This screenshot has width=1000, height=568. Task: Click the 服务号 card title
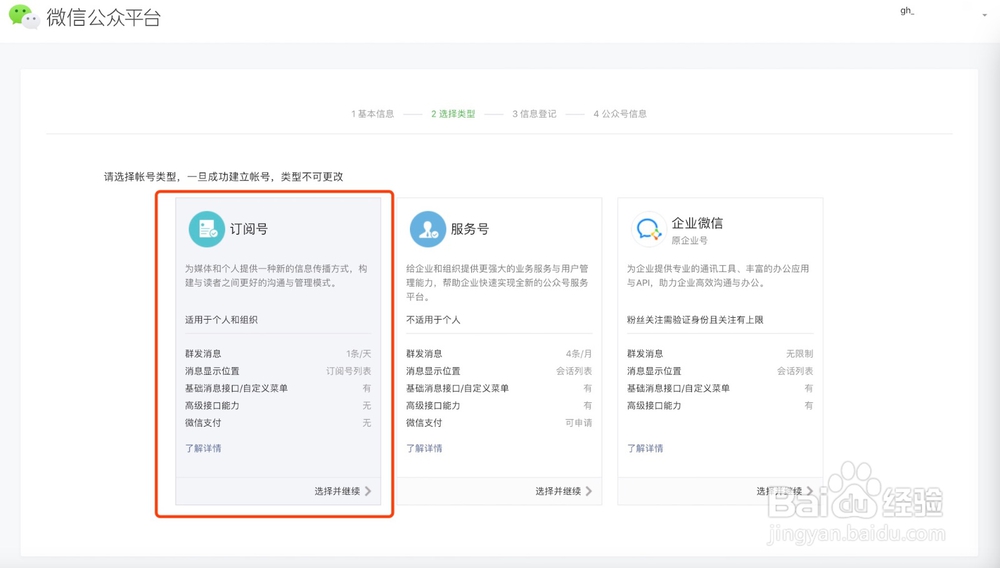(470, 229)
